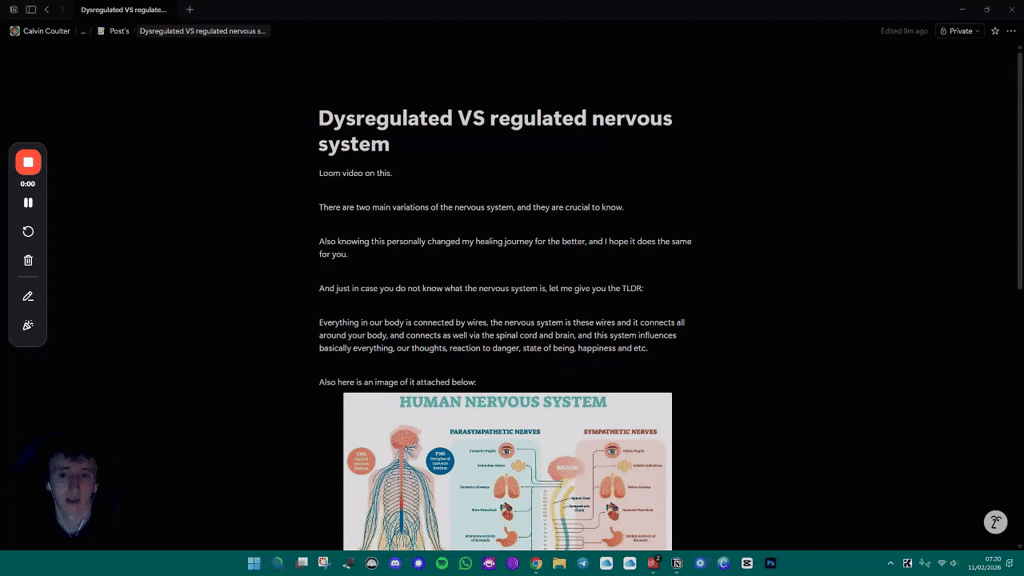Open the Loom effects tool
The height and width of the screenshot is (576, 1024).
point(28,323)
